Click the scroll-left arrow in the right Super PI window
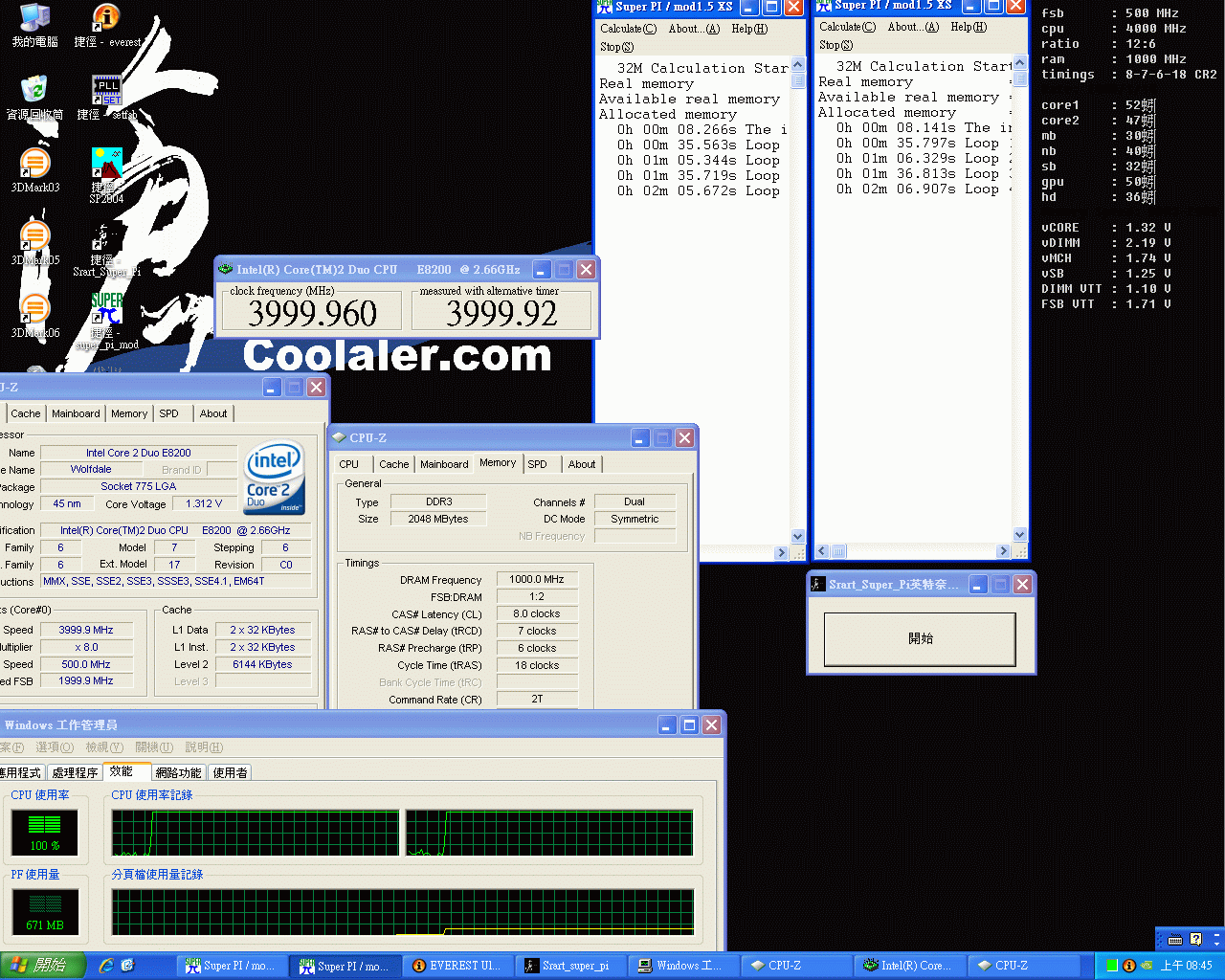This screenshot has width=1225, height=980. pos(822,551)
